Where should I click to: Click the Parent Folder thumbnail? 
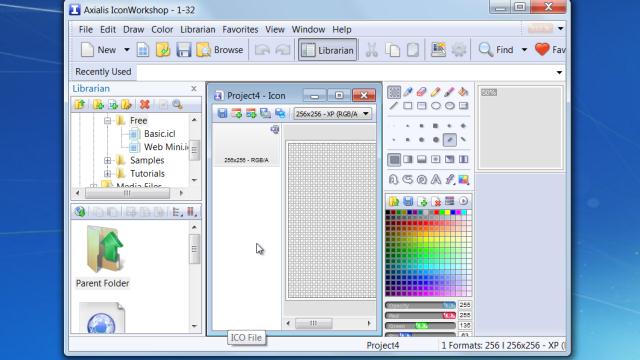click(x=103, y=257)
